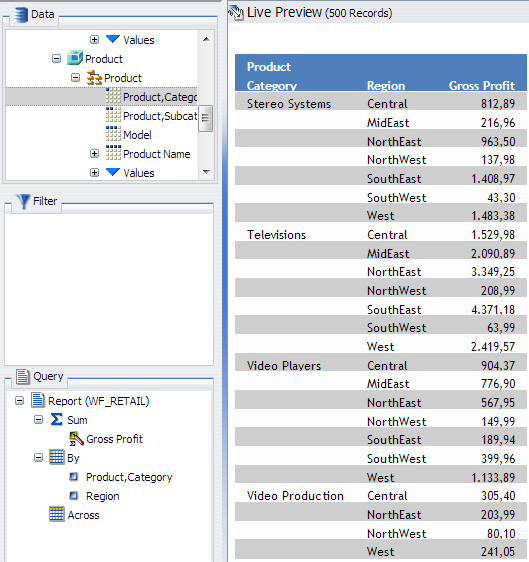This screenshot has width=529, height=562.
Task: Select the Model field
Action: [x=137, y=135]
